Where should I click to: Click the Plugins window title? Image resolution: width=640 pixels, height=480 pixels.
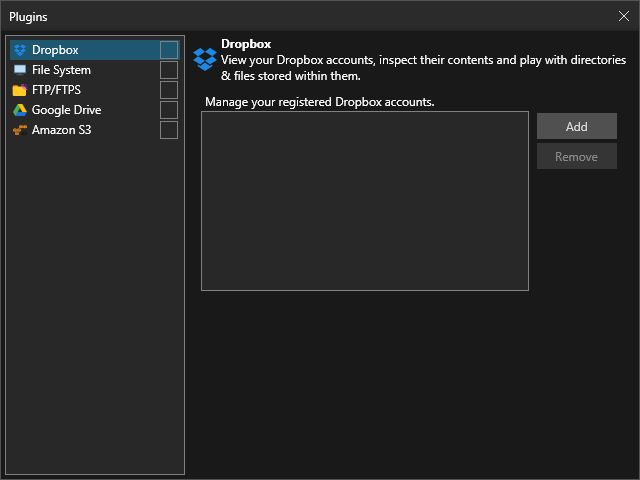pos(28,17)
